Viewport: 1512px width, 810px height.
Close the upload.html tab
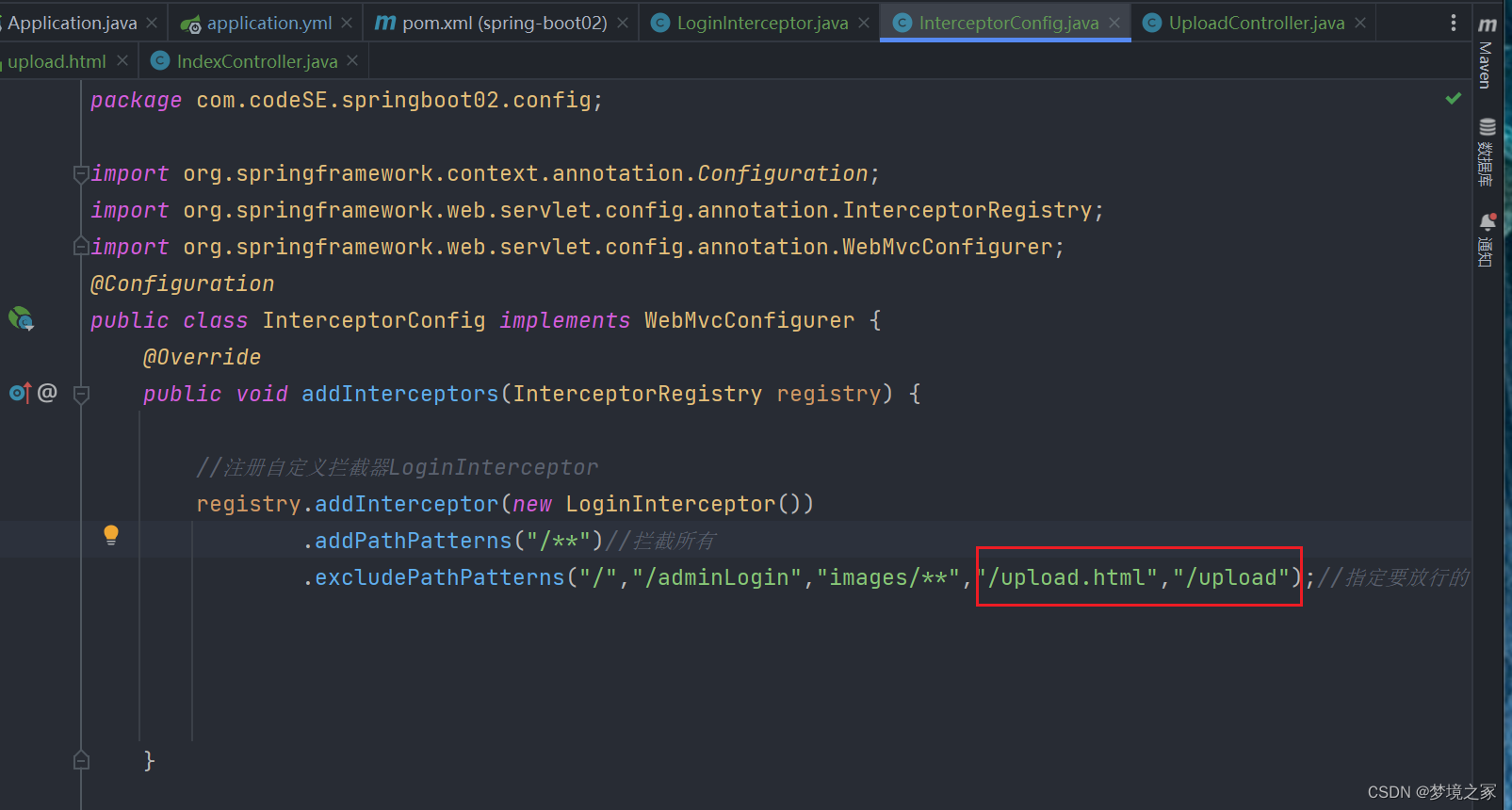click(x=122, y=60)
